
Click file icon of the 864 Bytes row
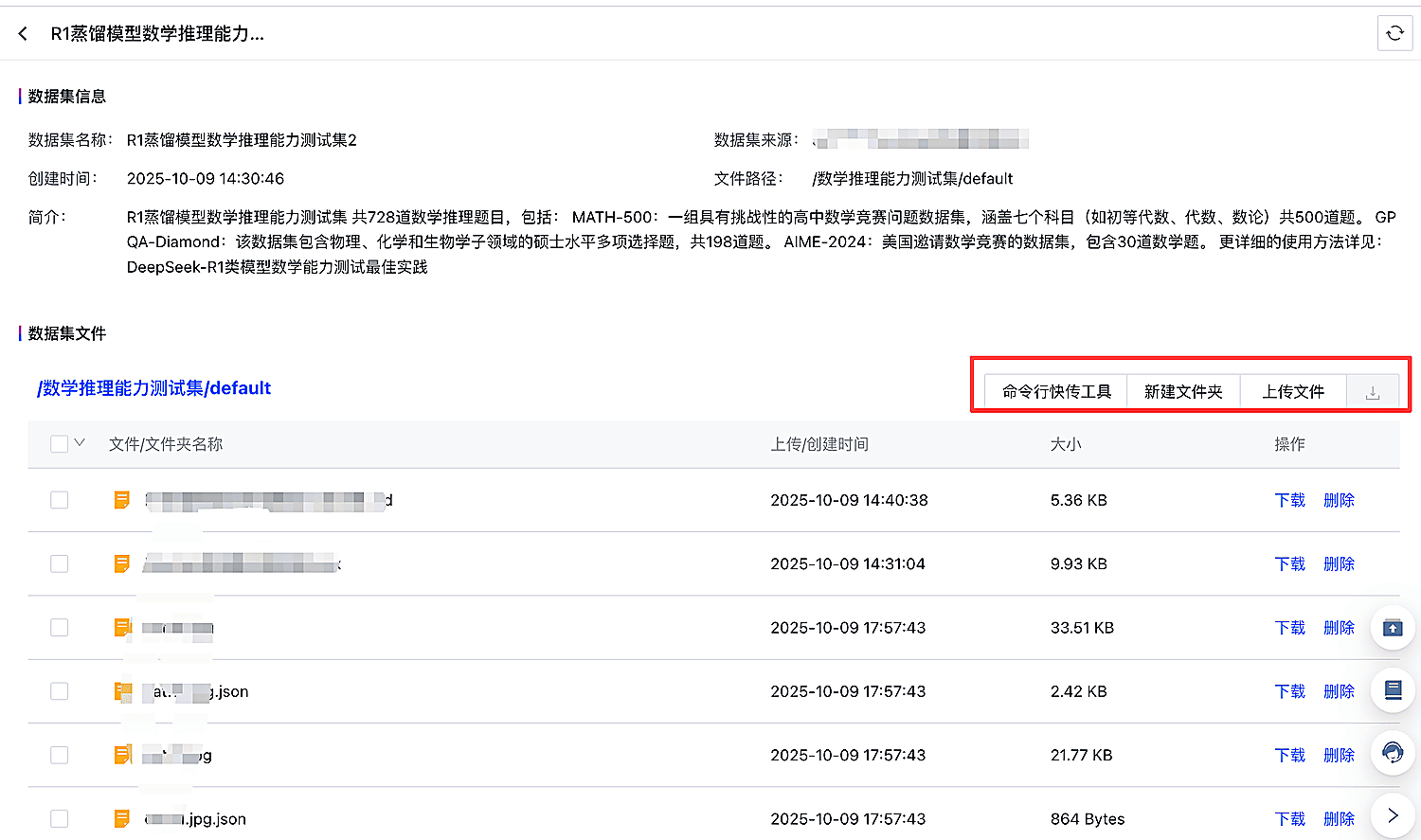pos(121,818)
